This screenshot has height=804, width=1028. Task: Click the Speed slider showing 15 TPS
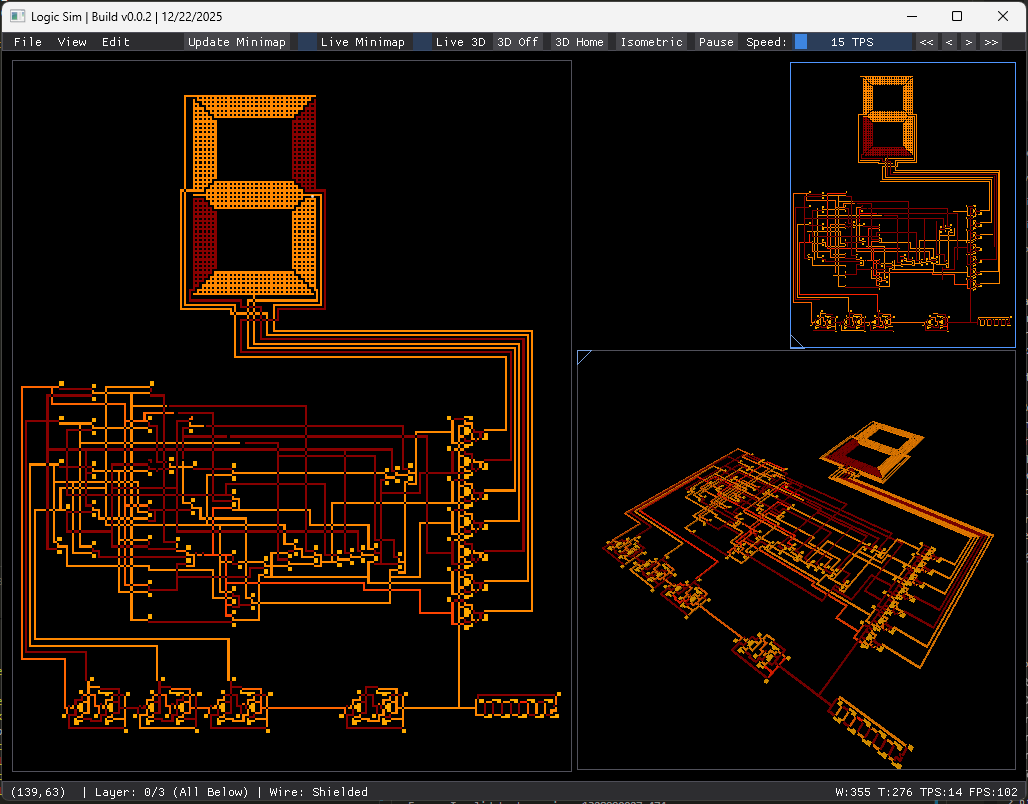[x=852, y=42]
